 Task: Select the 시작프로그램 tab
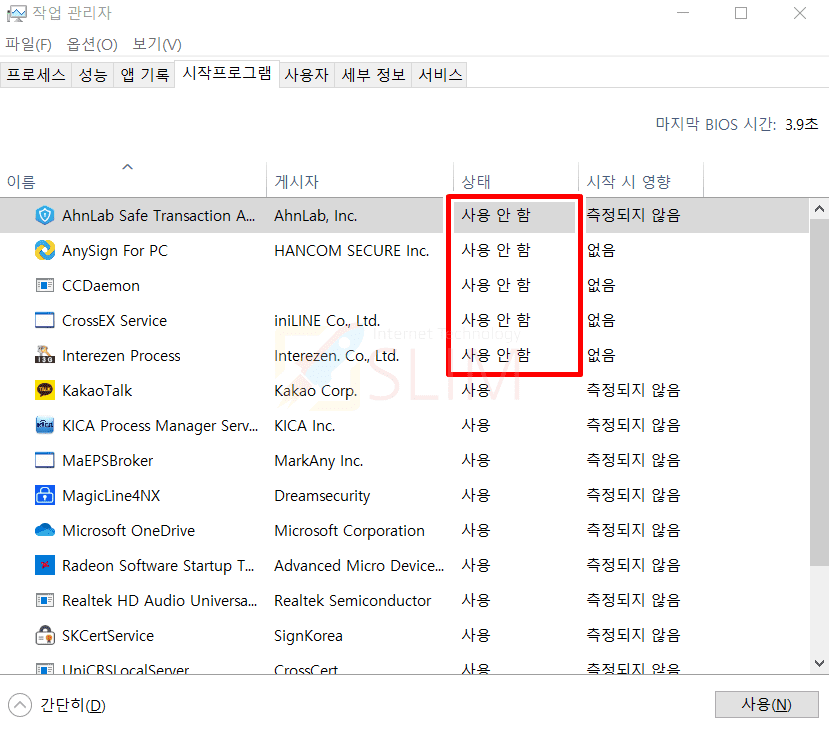[227, 73]
